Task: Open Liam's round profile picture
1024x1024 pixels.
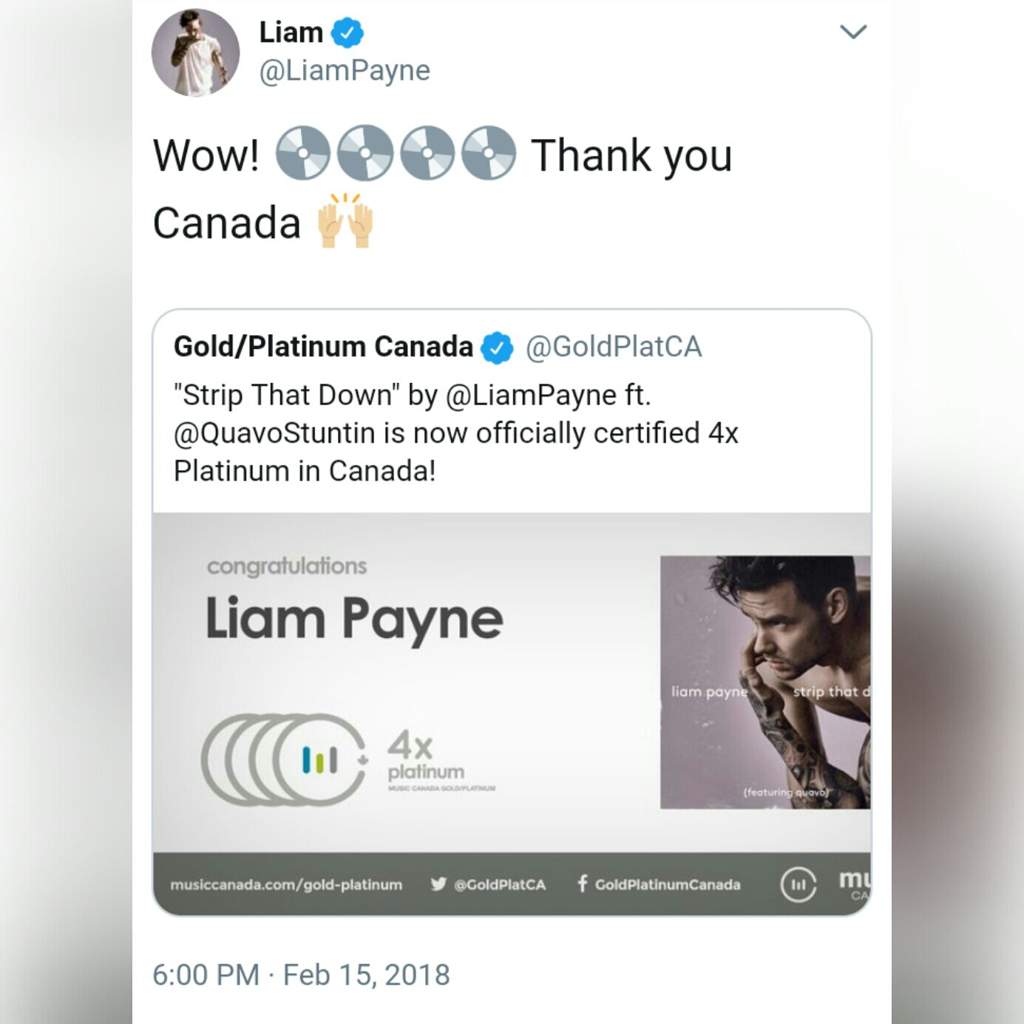Action: 195,52
